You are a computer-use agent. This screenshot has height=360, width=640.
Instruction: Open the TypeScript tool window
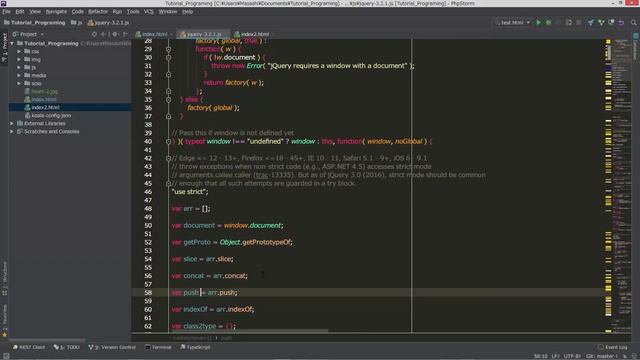click(x=195, y=347)
